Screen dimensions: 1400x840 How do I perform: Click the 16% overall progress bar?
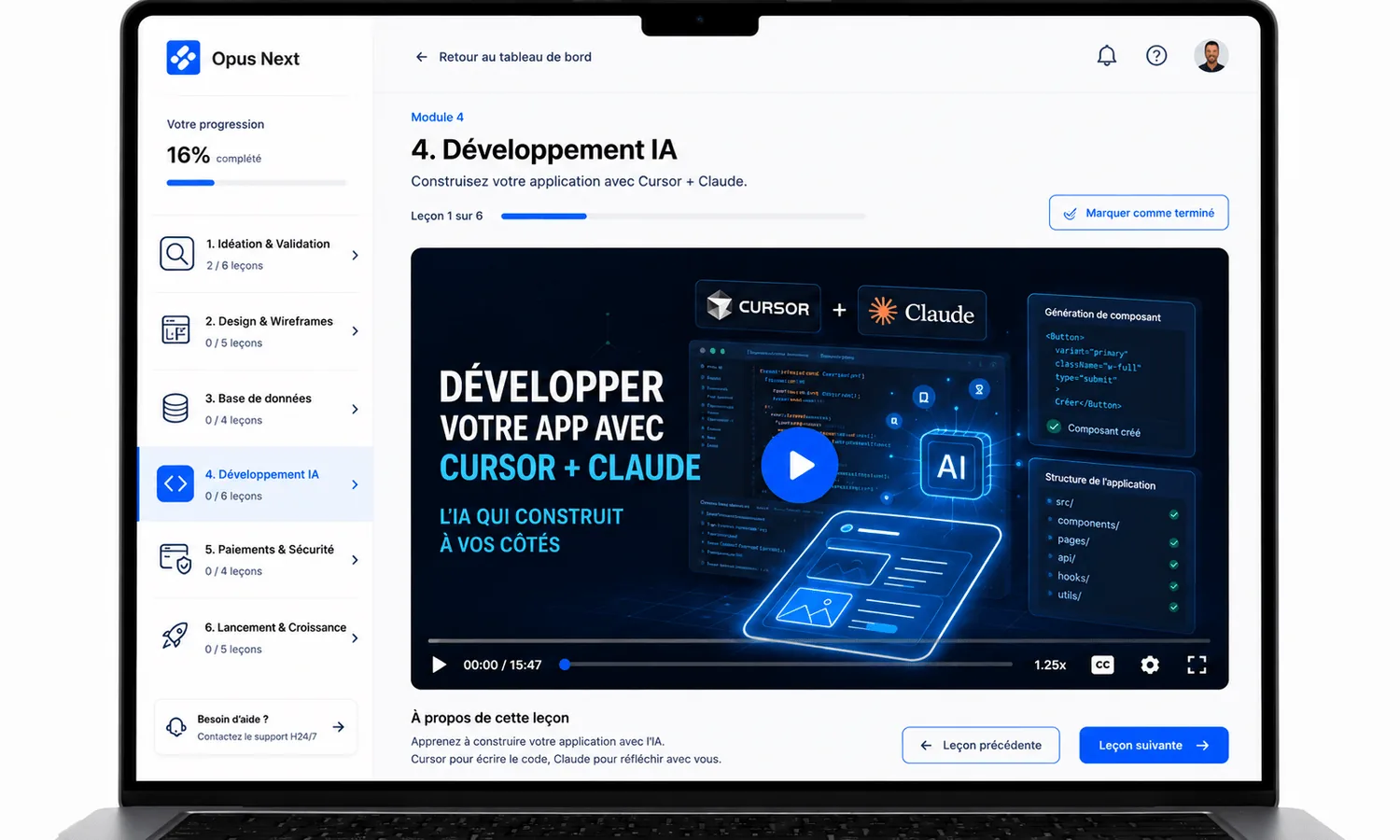pos(257,183)
